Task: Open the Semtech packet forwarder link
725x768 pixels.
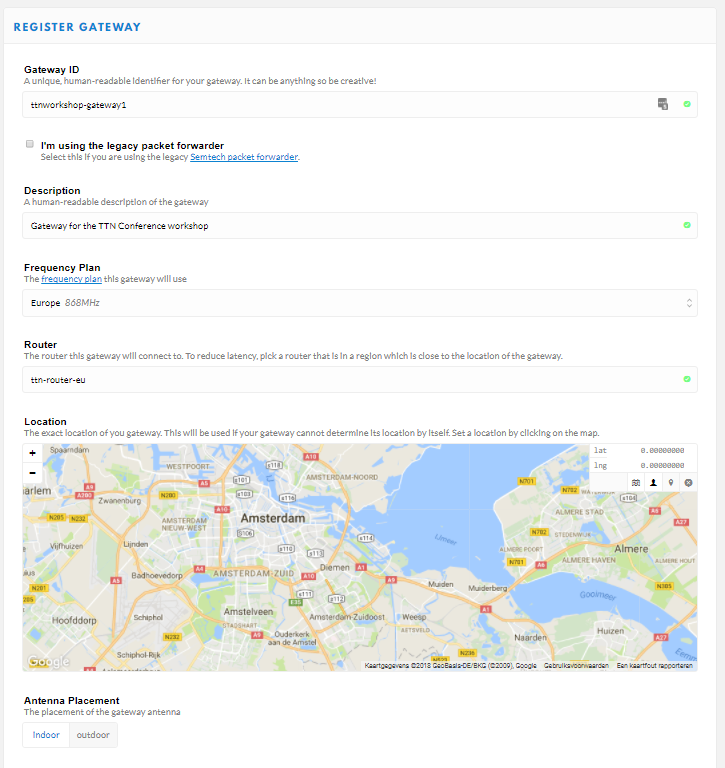Action: pos(244,157)
